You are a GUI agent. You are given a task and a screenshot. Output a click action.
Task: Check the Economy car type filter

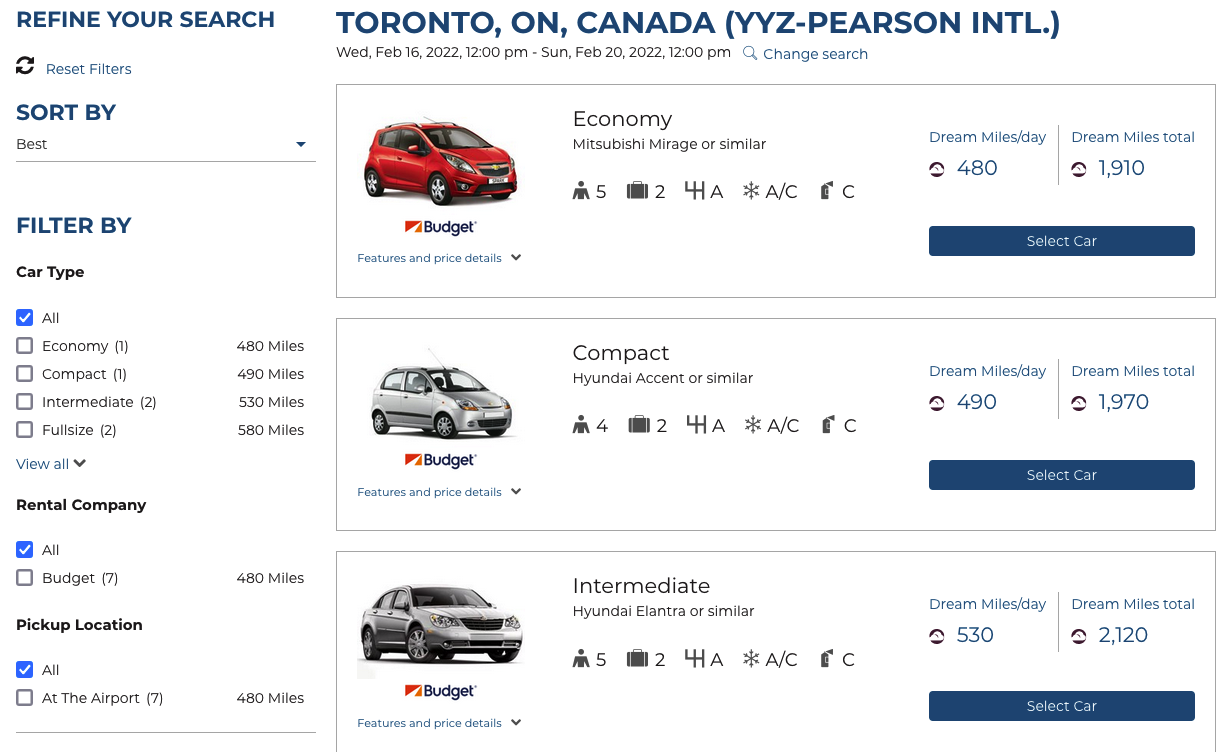(25, 346)
